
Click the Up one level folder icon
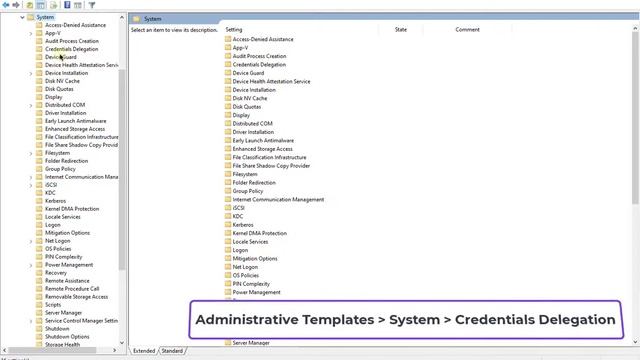point(29,5)
